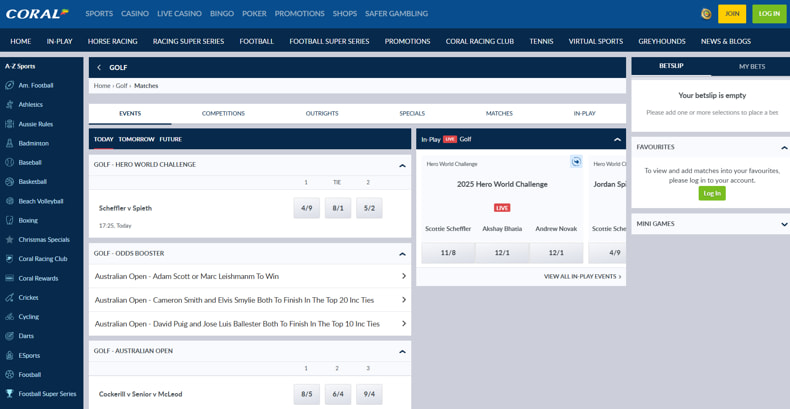790x409 pixels.
Task: Open the Scheffler v Spieth match
Action: pos(125,208)
